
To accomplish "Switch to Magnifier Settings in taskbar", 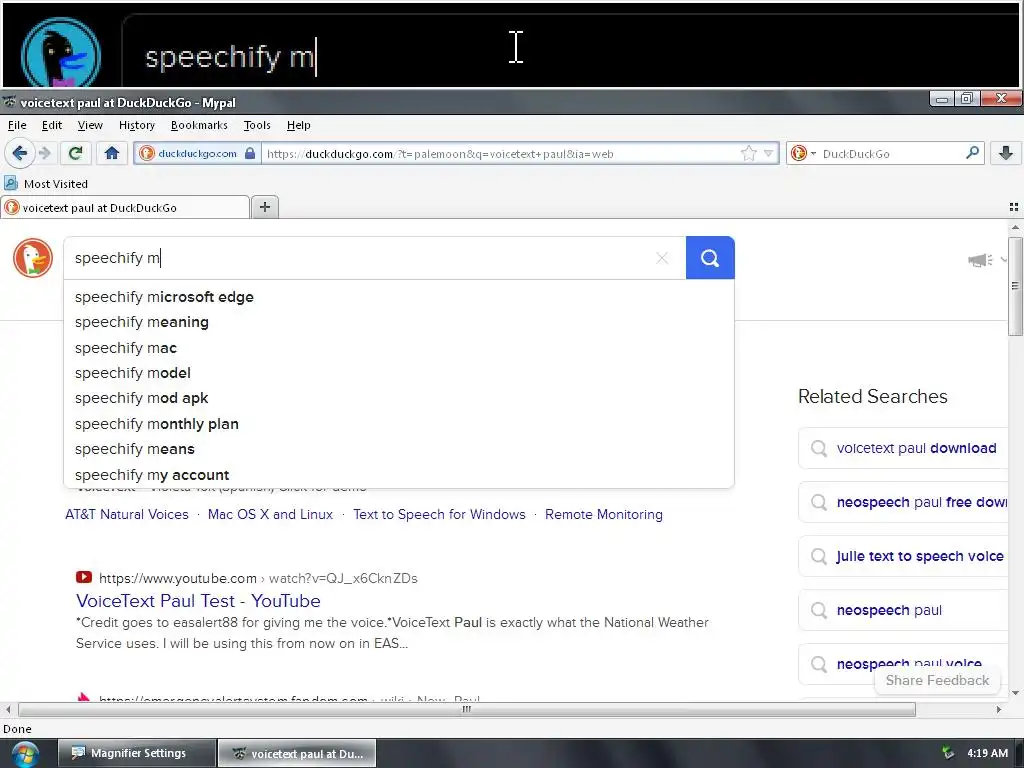I will tap(136, 753).
